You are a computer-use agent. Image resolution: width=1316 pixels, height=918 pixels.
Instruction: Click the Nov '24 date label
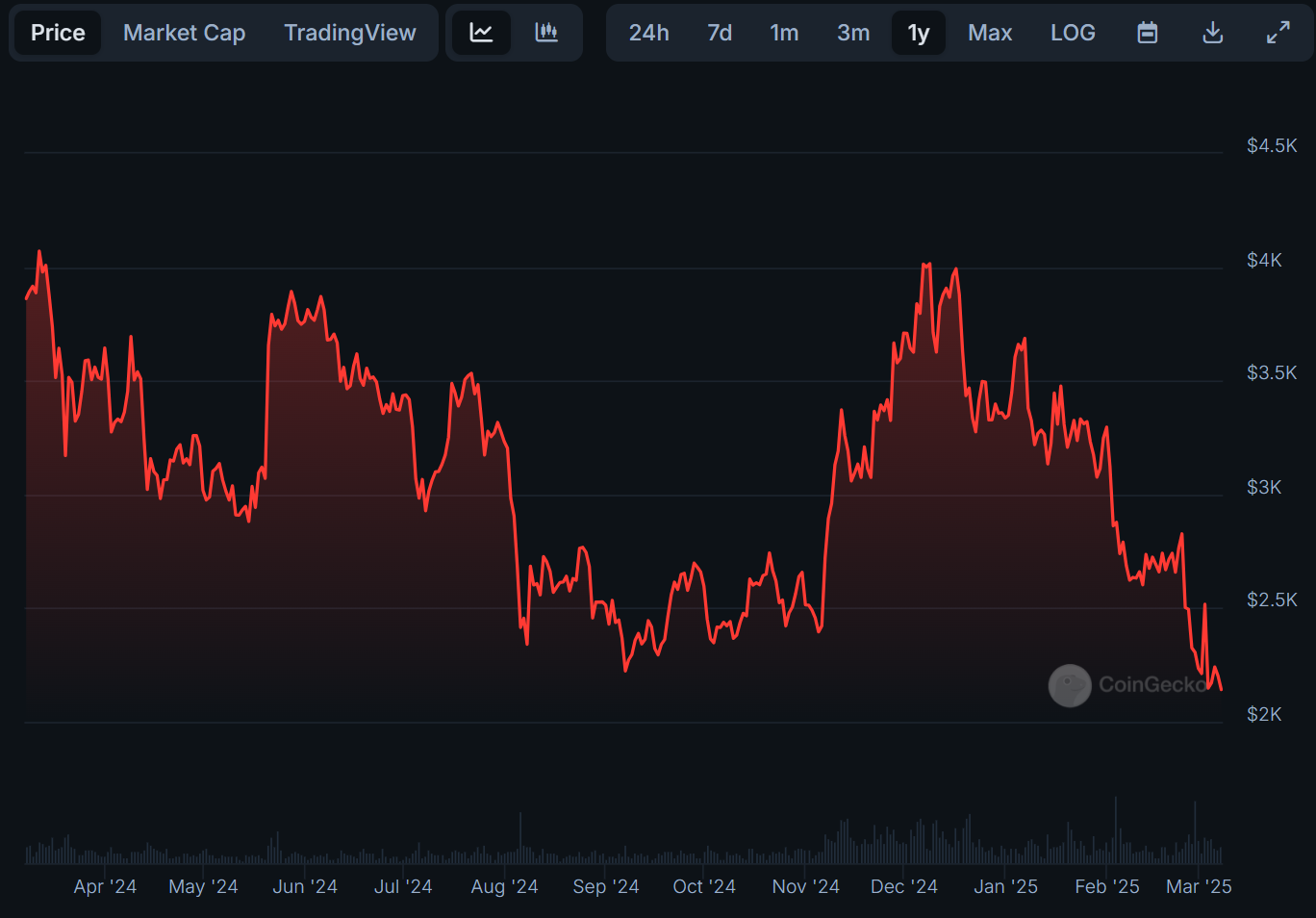806,887
